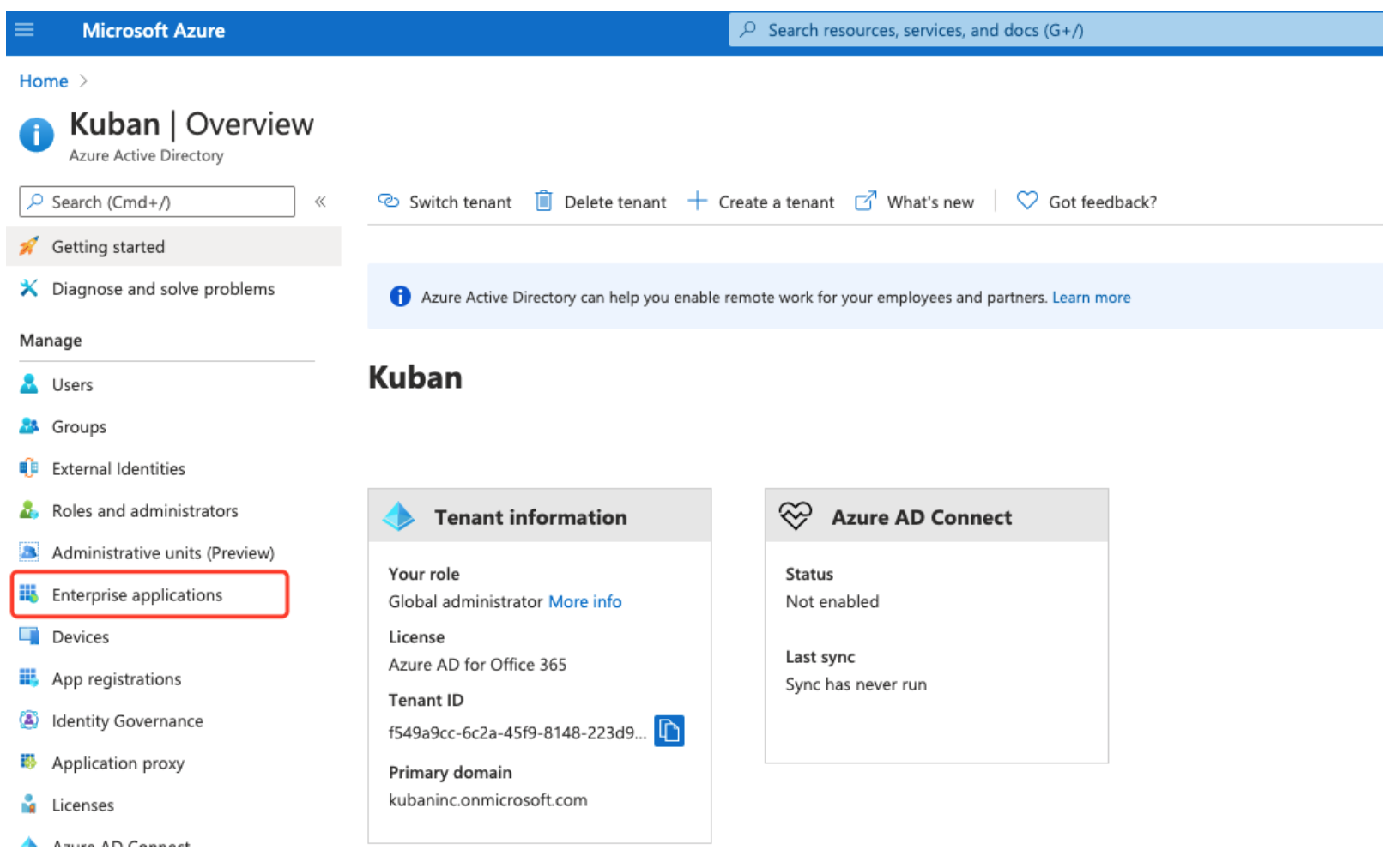Click the Enterprise applications grid icon
Image resolution: width=1392 pixels, height=868 pixels.
pos(29,594)
